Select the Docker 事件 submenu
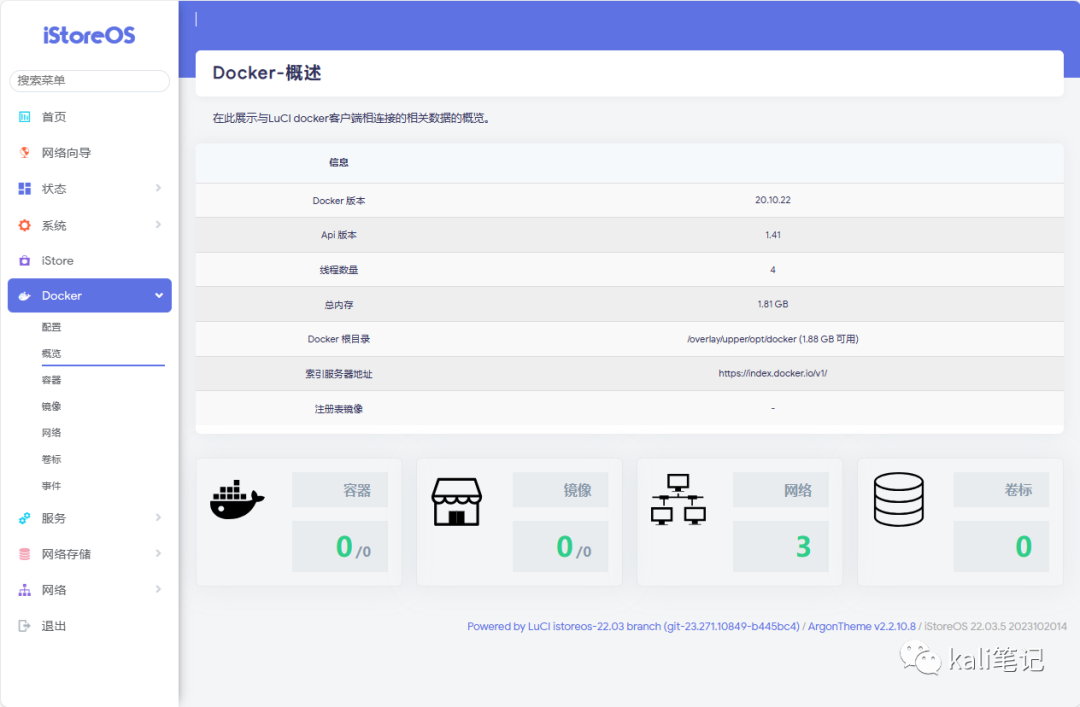Image resolution: width=1080 pixels, height=707 pixels. point(51,486)
